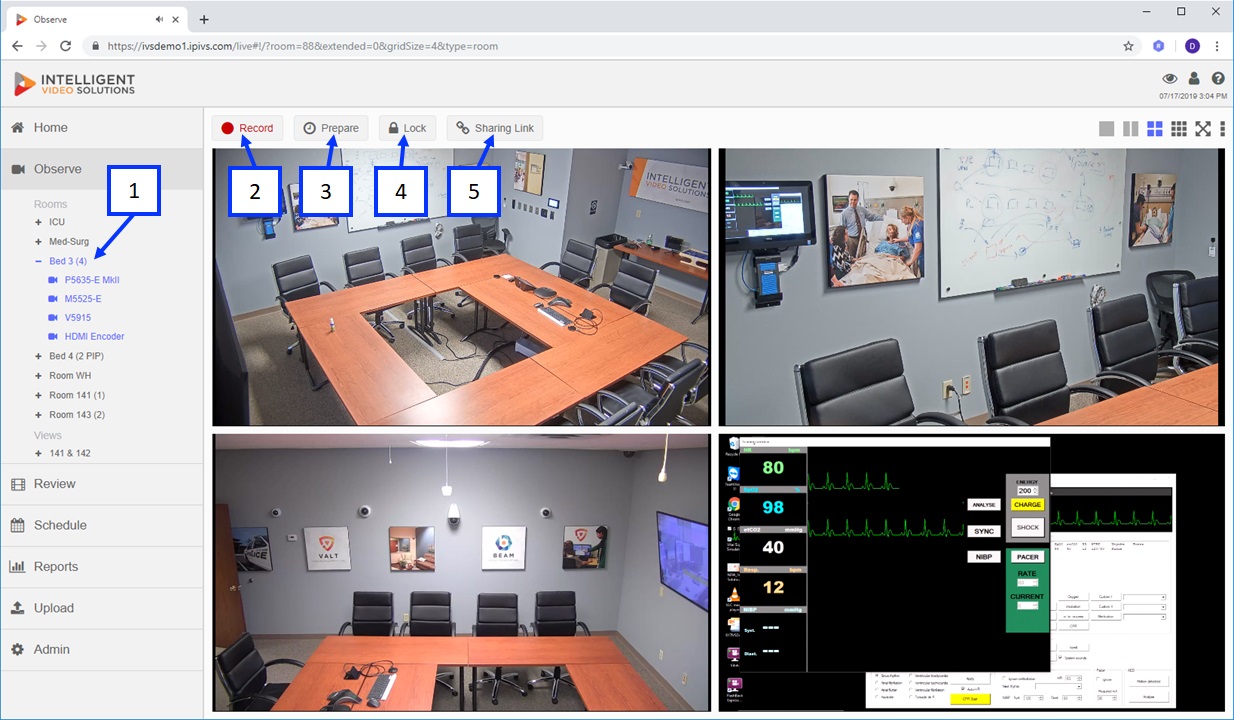Click the 07/17/2019 3:04 PM timestamp
The width and height of the screenshot is (1234, 720).
click(1192, 96)
